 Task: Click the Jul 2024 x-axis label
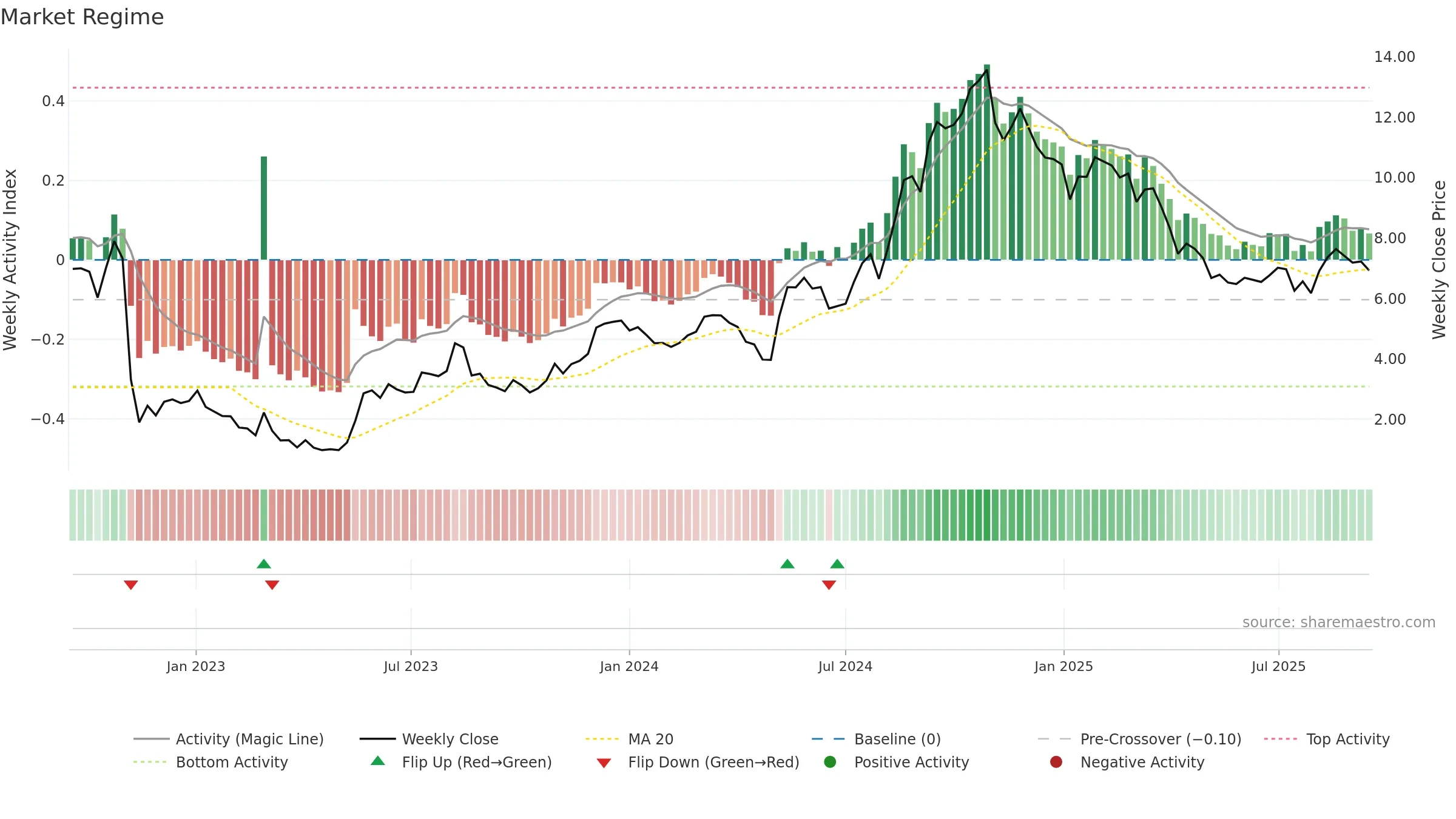845,666
